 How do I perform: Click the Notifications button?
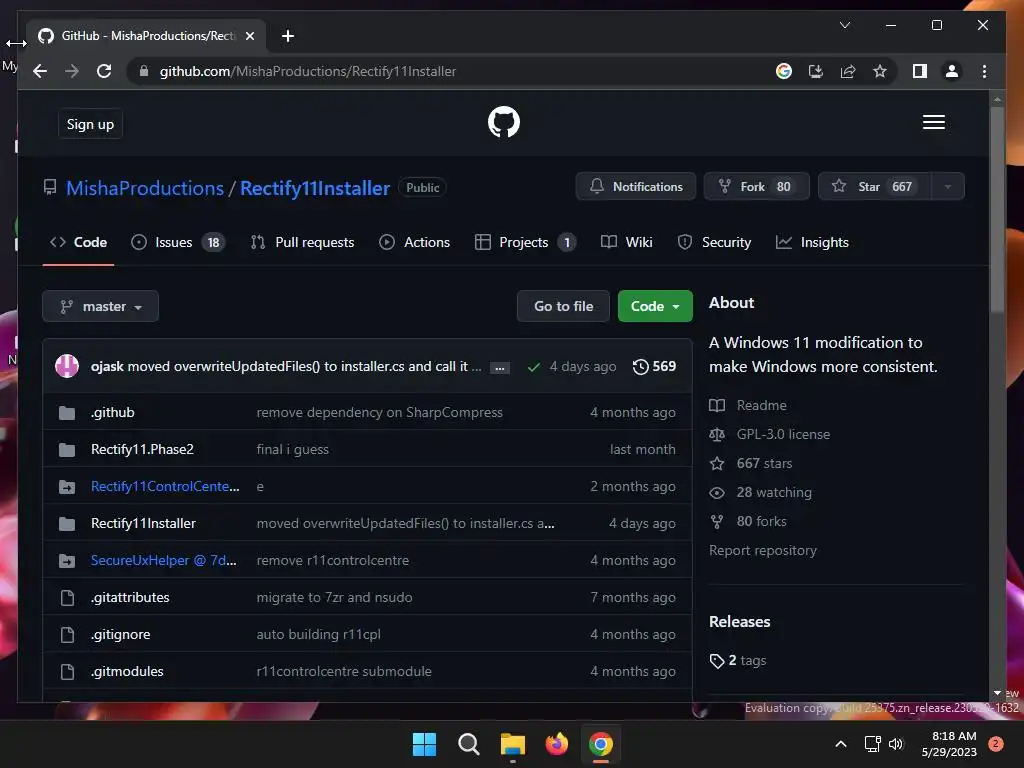(636, 187)
